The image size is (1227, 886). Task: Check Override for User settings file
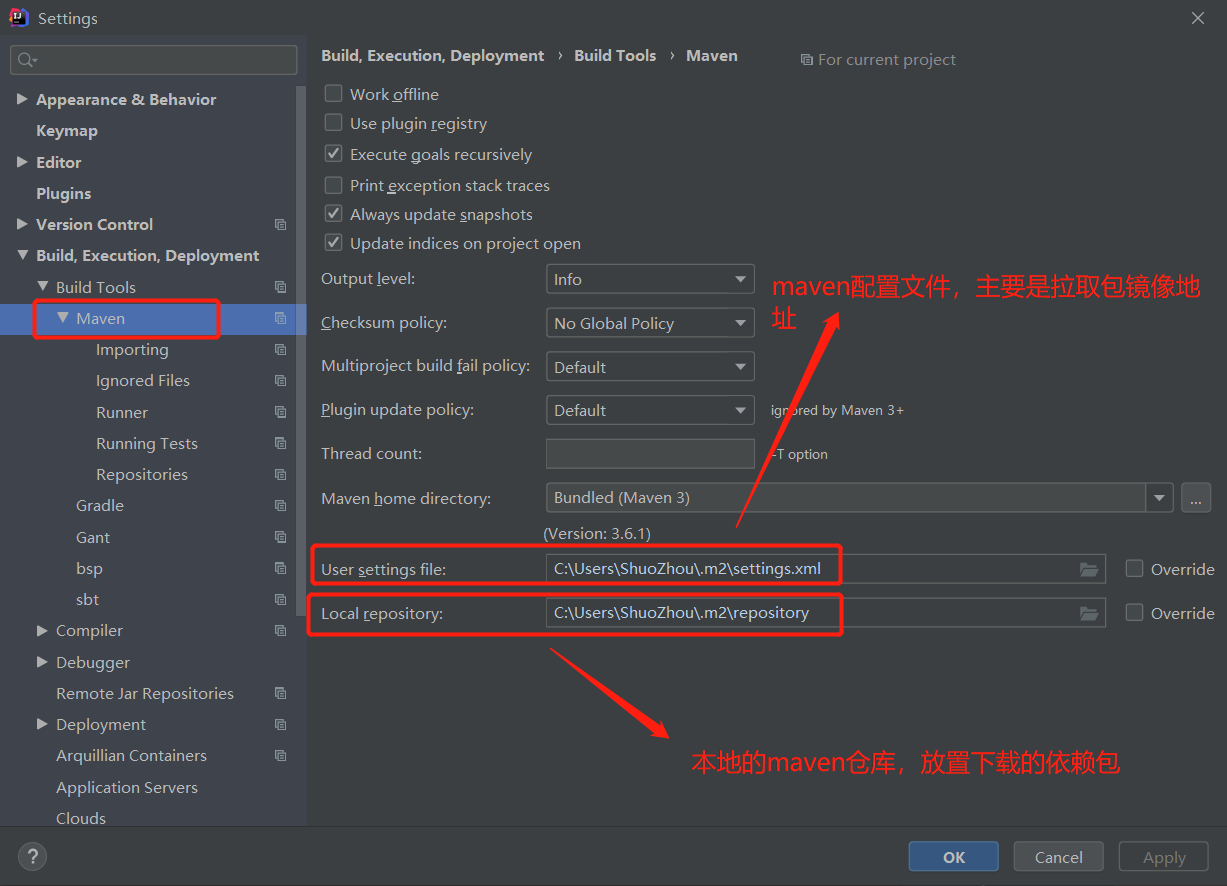pyautogui.click(x=1134, y=568)
